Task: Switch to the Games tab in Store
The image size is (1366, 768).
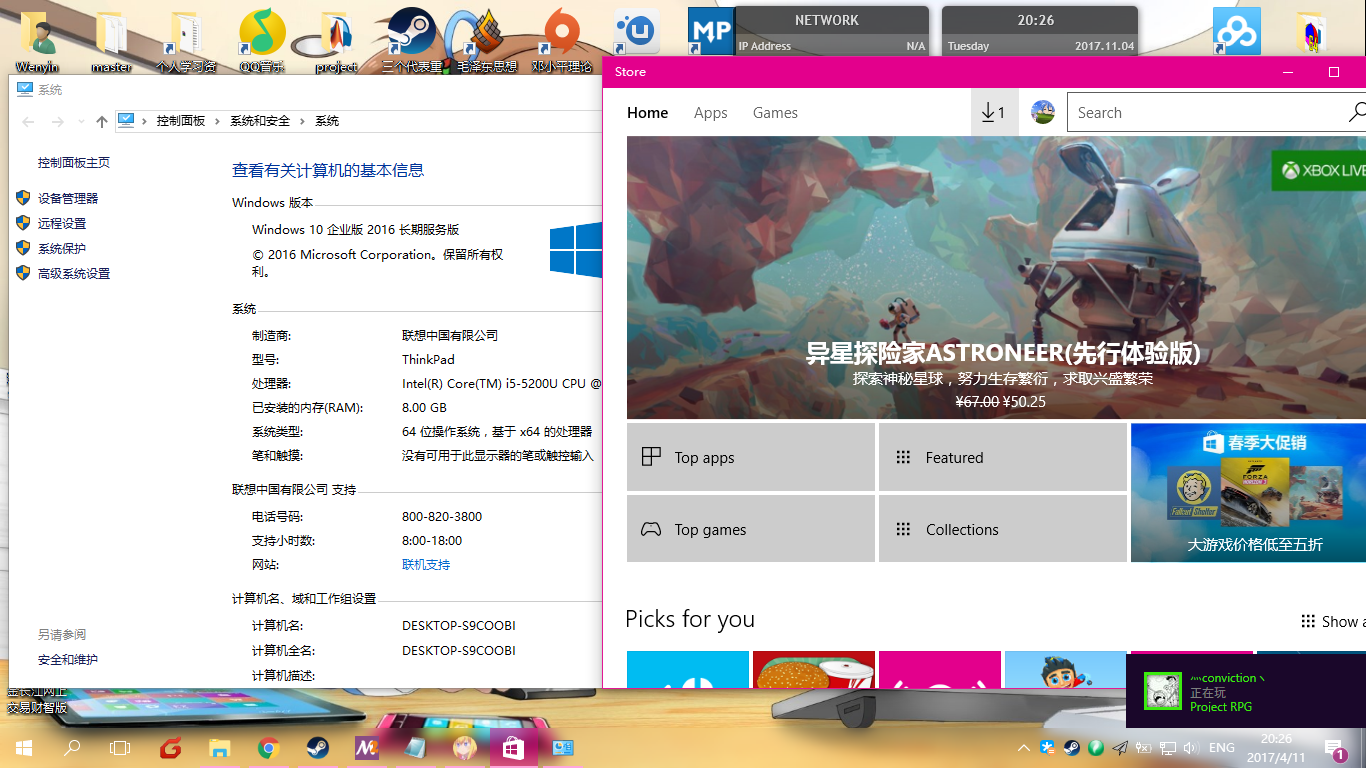Action: coord(775,113)
